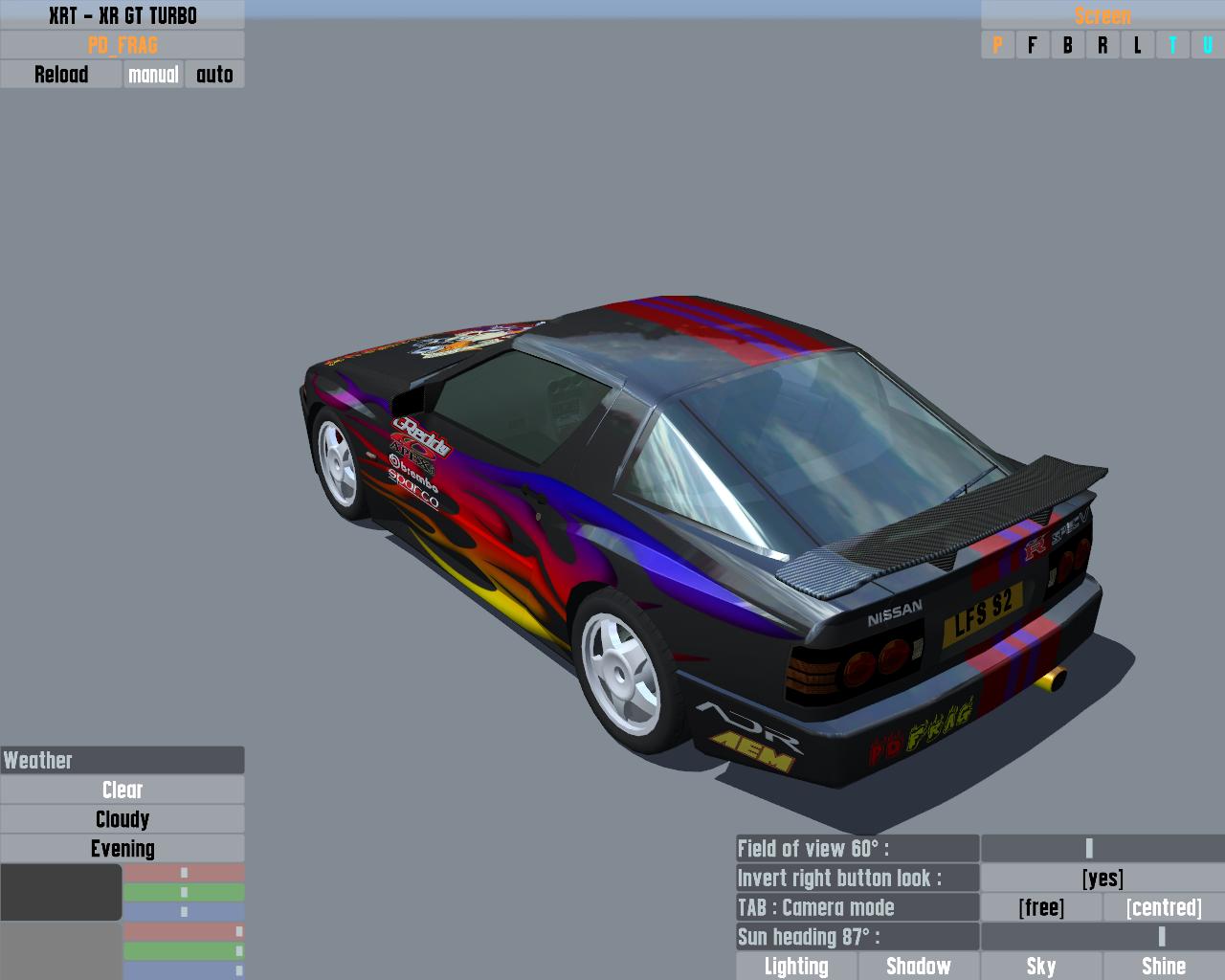Viewport: 1225px width, 980px height.
Task: Toggle Invert right button look [yes]
Action: [x=1102, y=878]
